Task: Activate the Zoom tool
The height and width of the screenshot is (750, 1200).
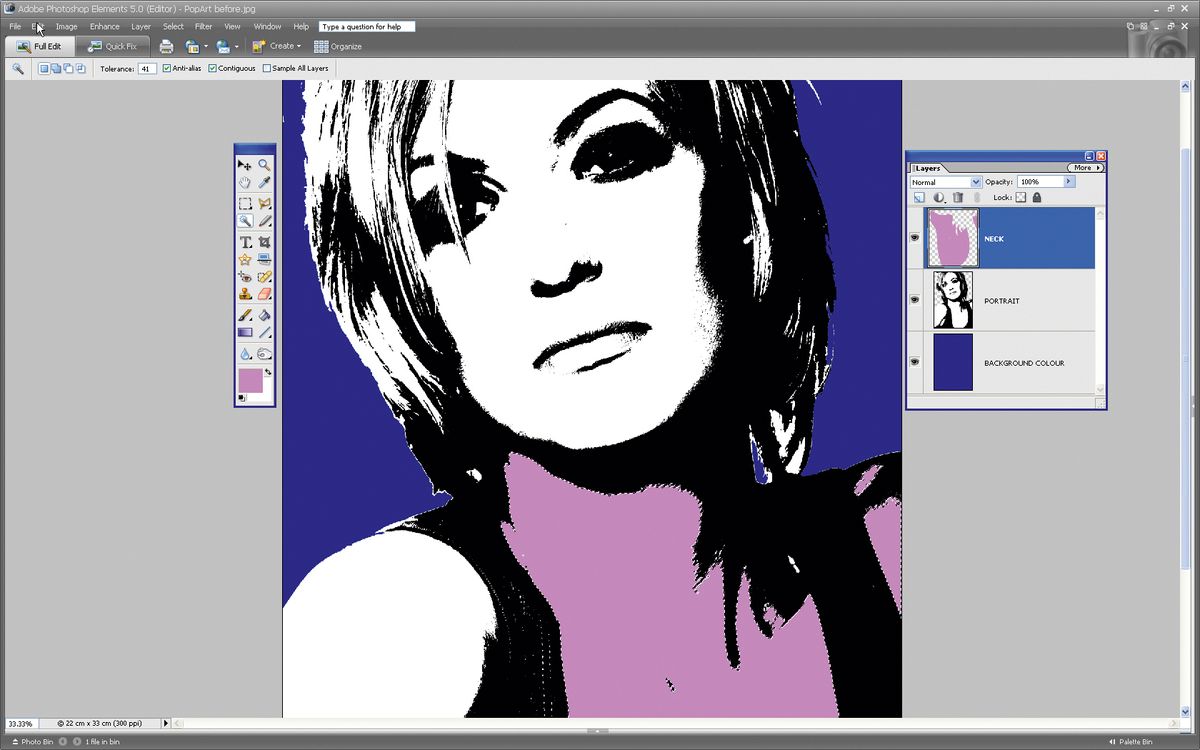Action: tap(264, 165)
